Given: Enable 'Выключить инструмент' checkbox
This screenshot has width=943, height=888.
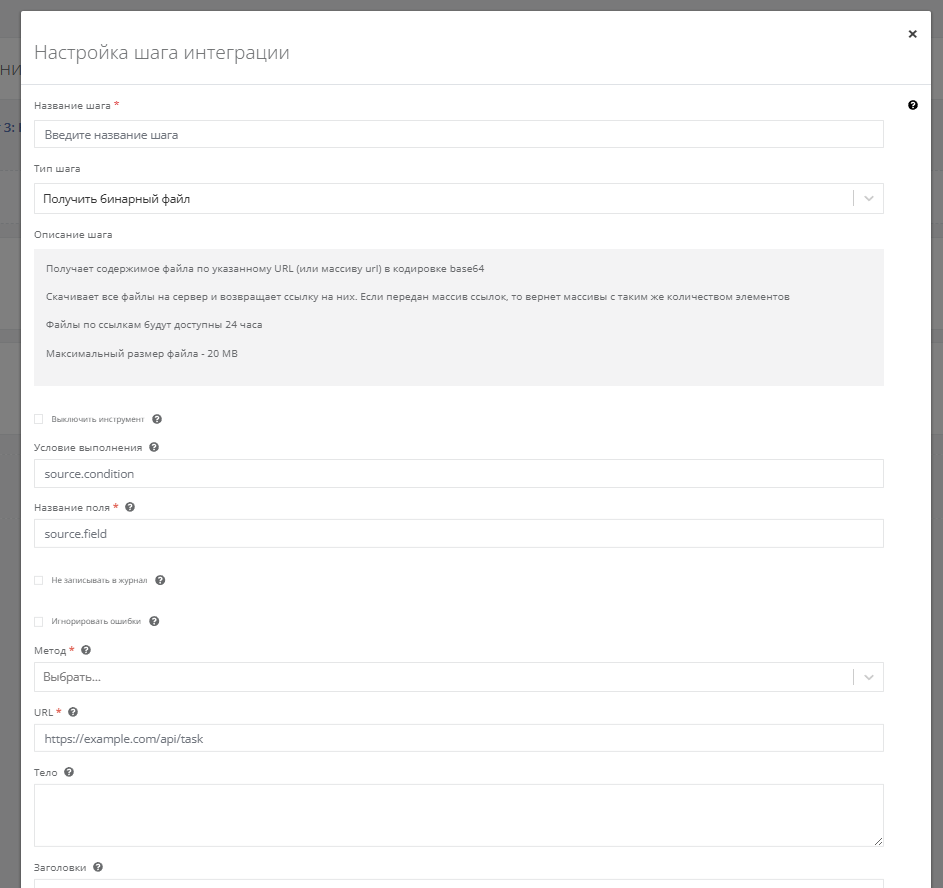Looking at the screenshot, I should tap(39, 420).
